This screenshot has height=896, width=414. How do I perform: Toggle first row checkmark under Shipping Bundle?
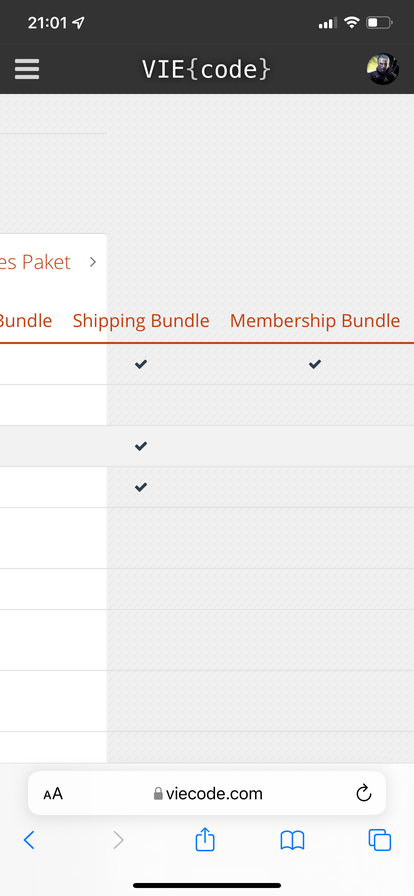tap(141, 364)
